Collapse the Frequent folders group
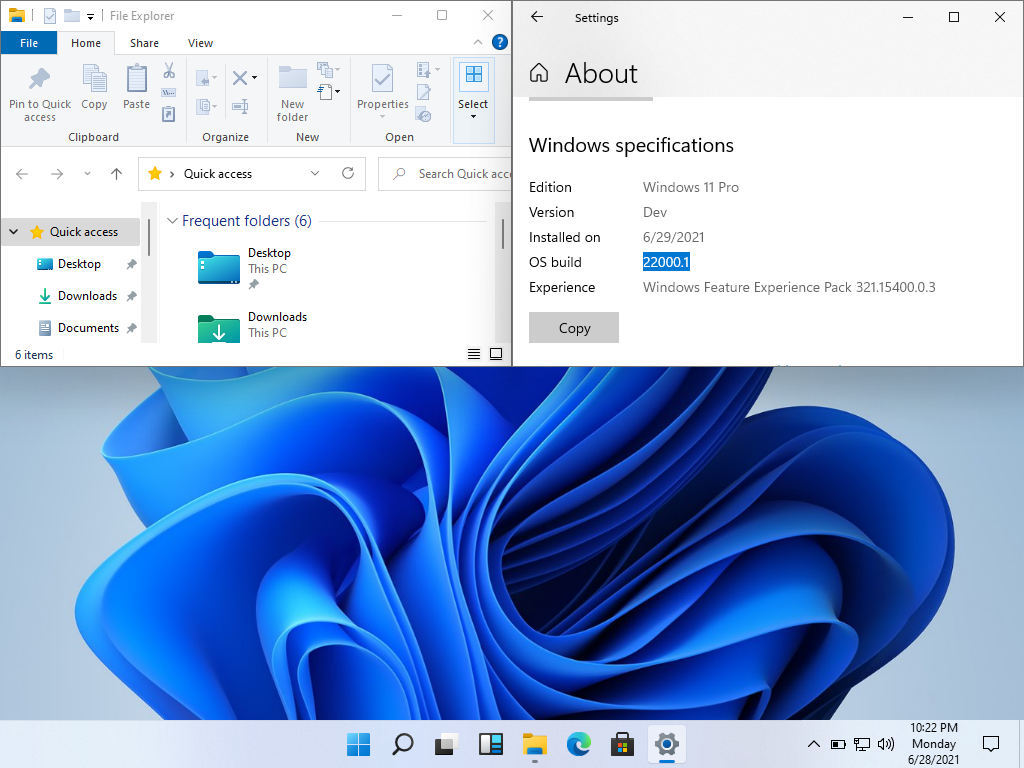 pyautogui.click(x=172, y=221)
